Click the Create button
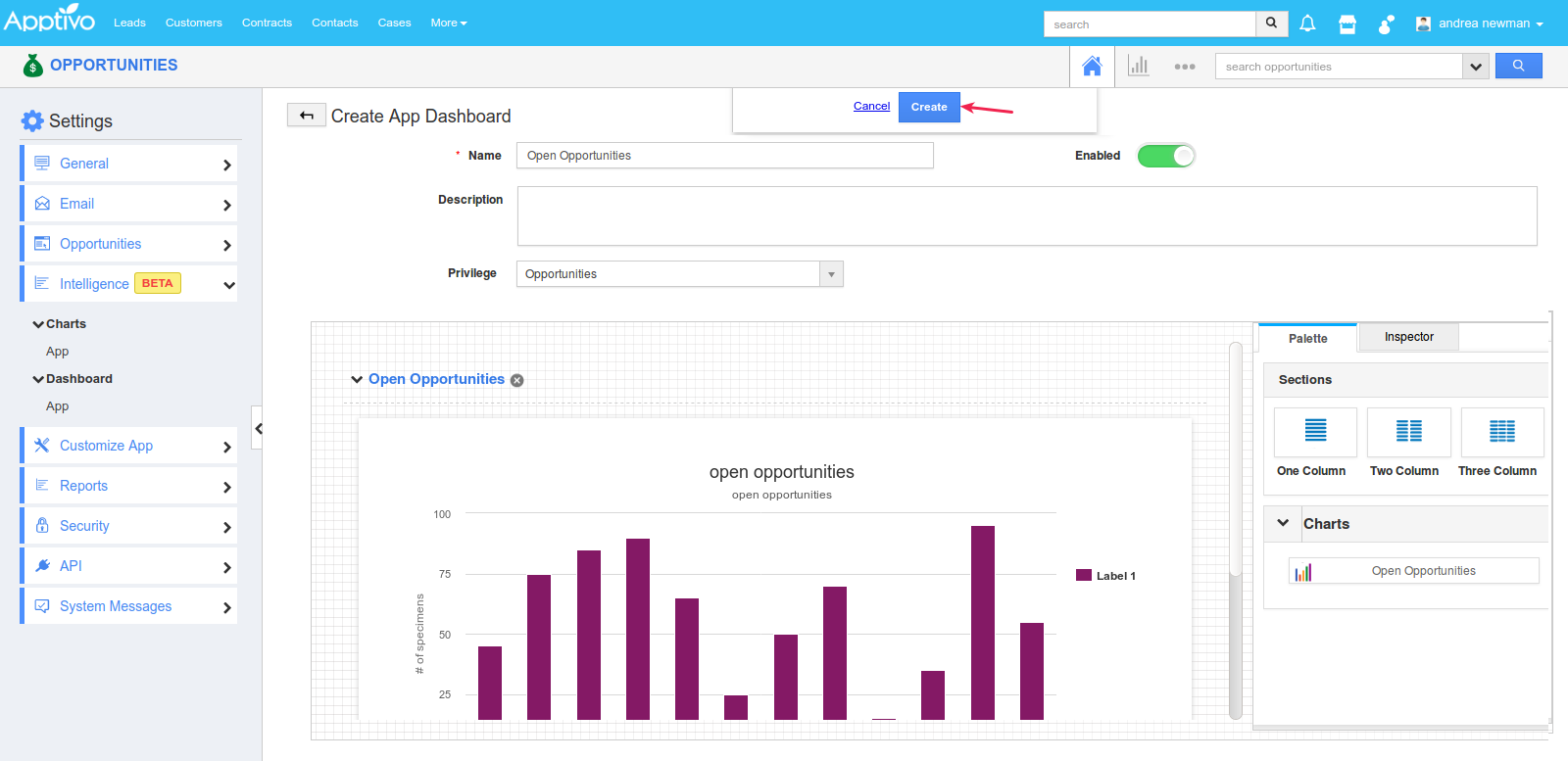1568x761 pixels. pyautogui.click(x=928, y=107)
